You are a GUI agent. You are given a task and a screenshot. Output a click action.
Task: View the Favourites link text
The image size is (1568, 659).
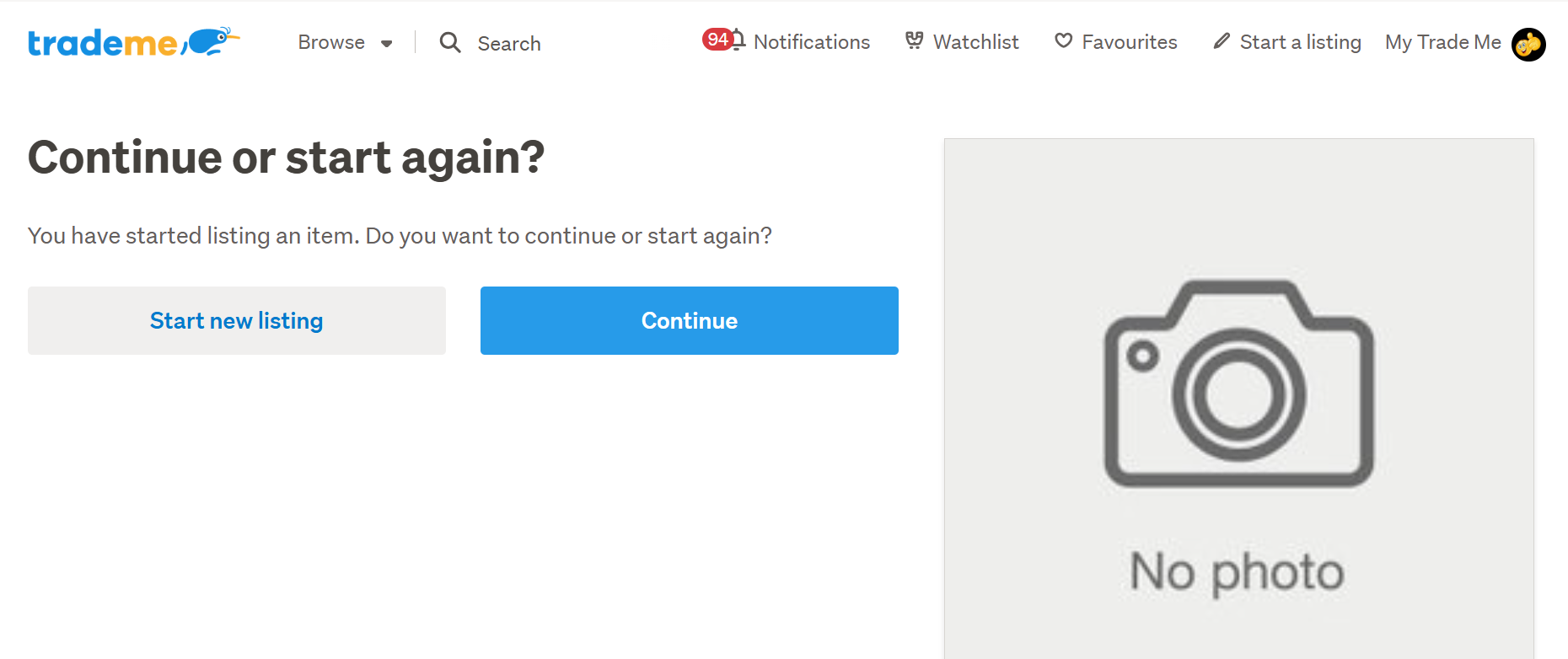[x=1129, y=42]
